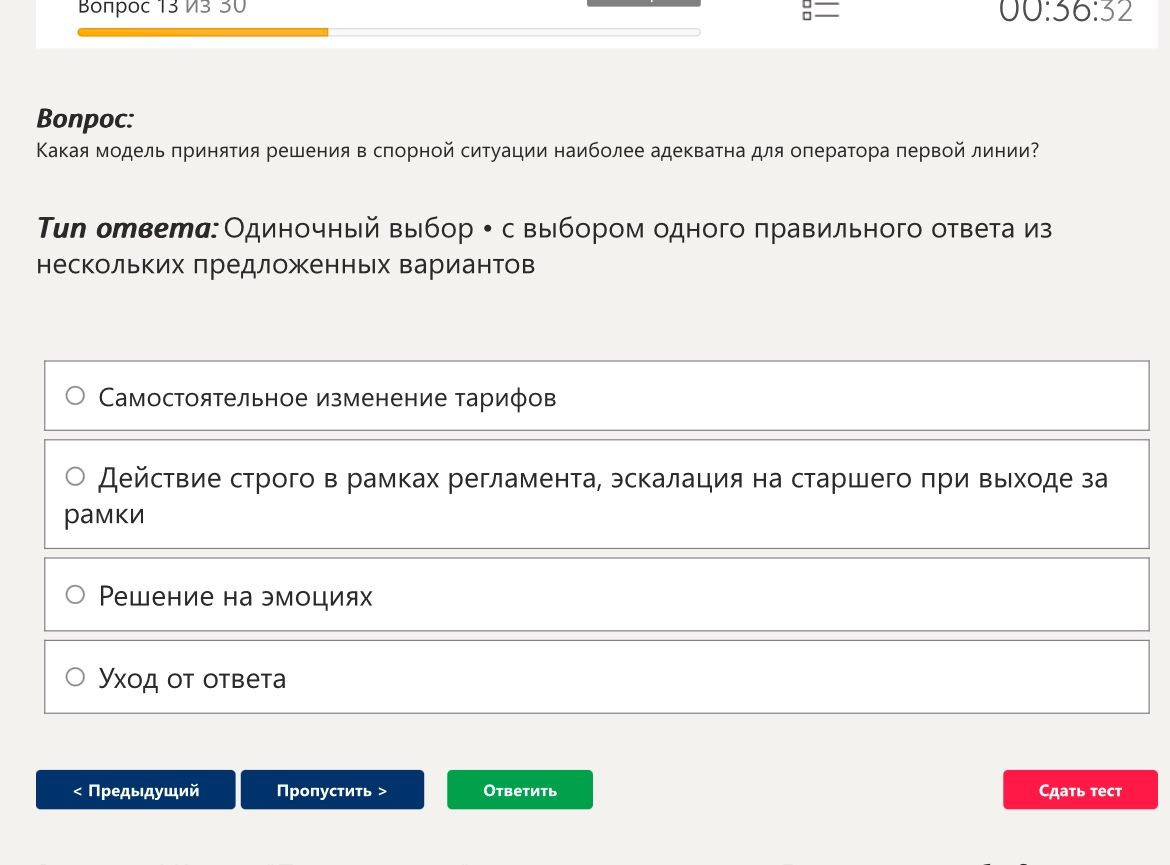Click the question text about оператора первой линии
Viewport: 1170px width, 865px height.
click(537, 151)
